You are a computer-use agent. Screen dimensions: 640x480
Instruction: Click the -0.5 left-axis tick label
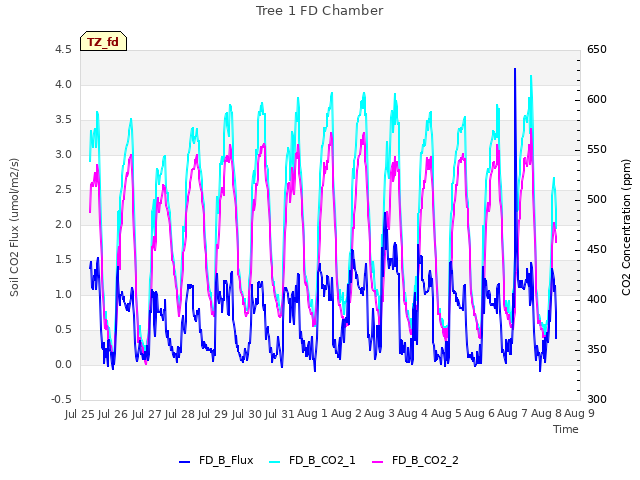coord(61,399)
